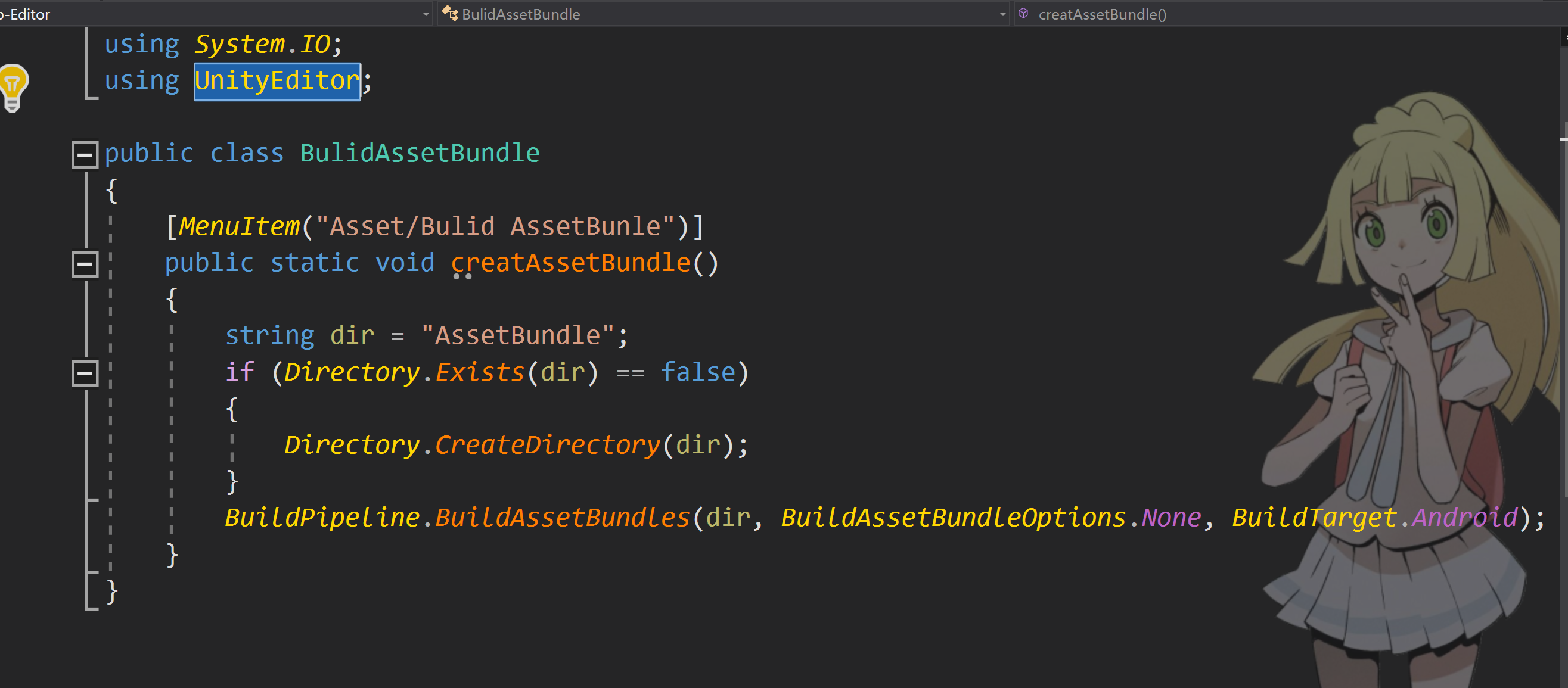Screen dimensions: 1568x688
Task: Click the cube icon beside creatAssetBundle()
Action: pyautogui.click(x=1024, y=14)
